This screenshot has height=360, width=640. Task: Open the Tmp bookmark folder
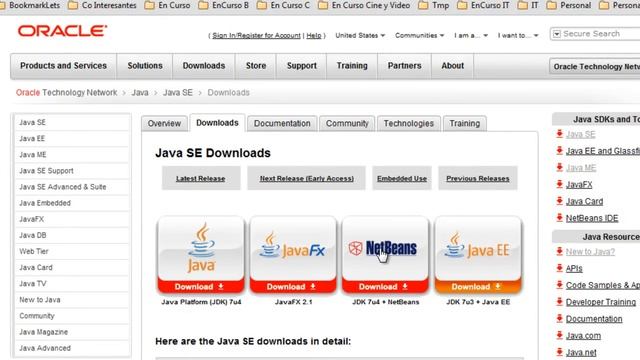[434, 6]
